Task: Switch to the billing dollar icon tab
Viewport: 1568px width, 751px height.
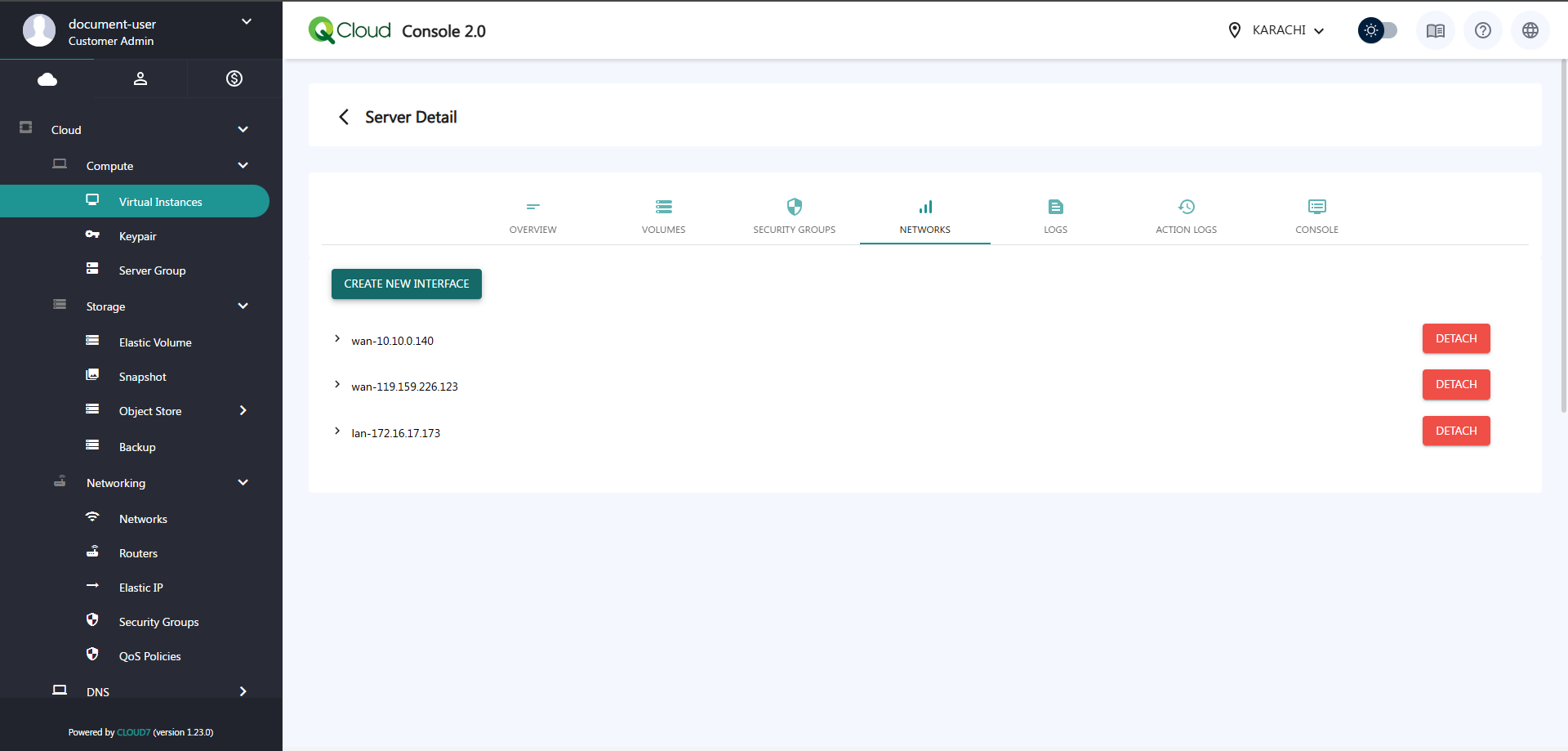Action: click(234, 78)
